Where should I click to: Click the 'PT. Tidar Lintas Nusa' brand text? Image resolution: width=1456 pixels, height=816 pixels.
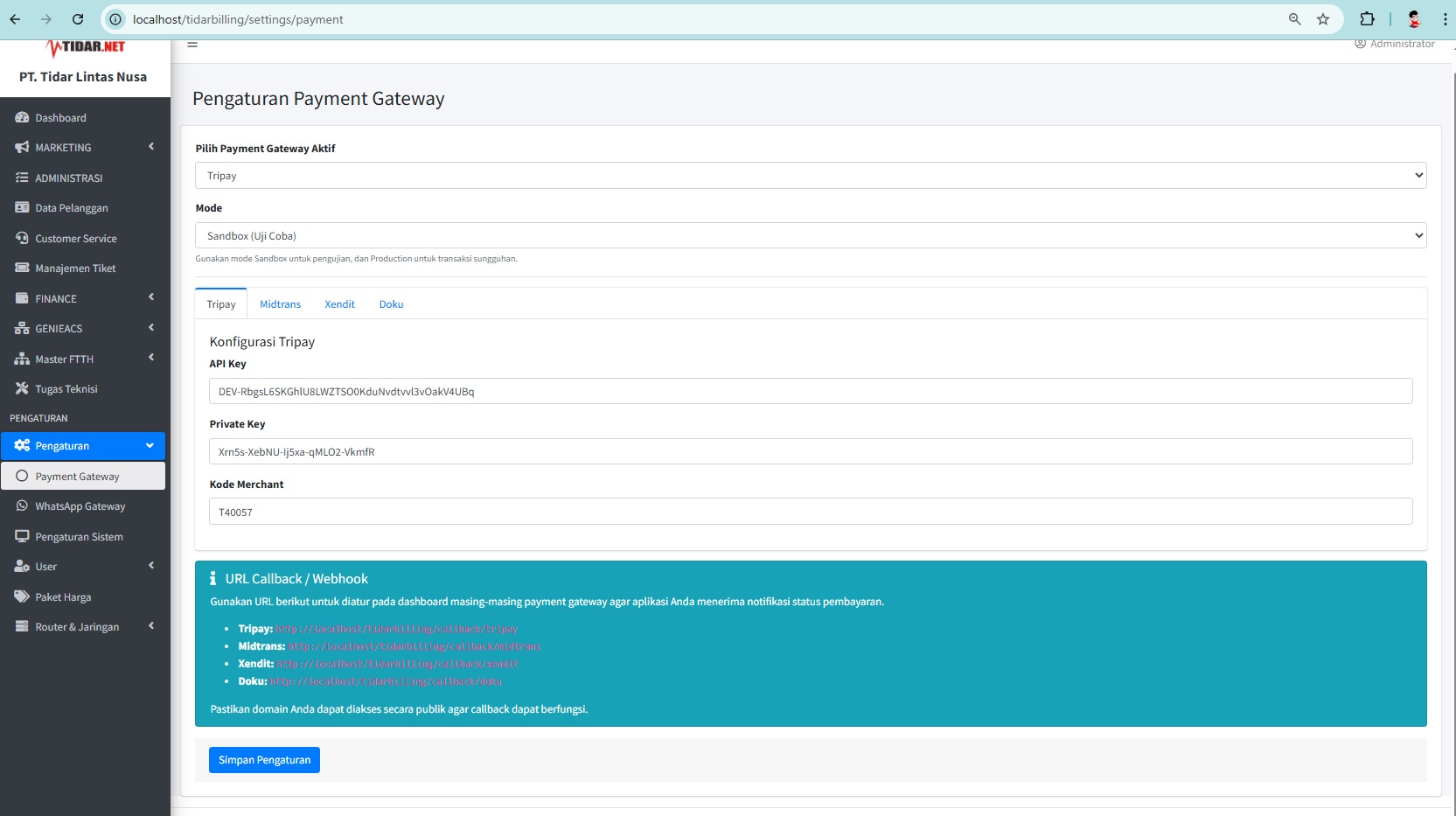click(83, 77)
